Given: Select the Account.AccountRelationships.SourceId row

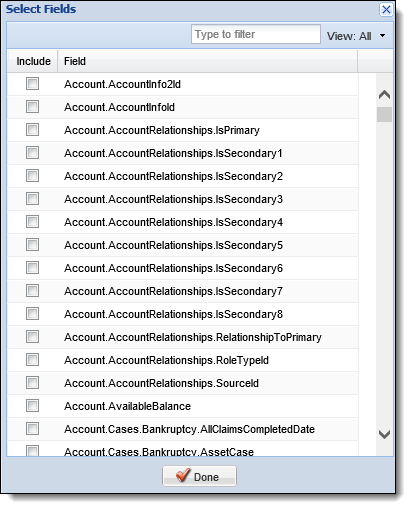Looking at the screenshot, I should tap(183, 383).
